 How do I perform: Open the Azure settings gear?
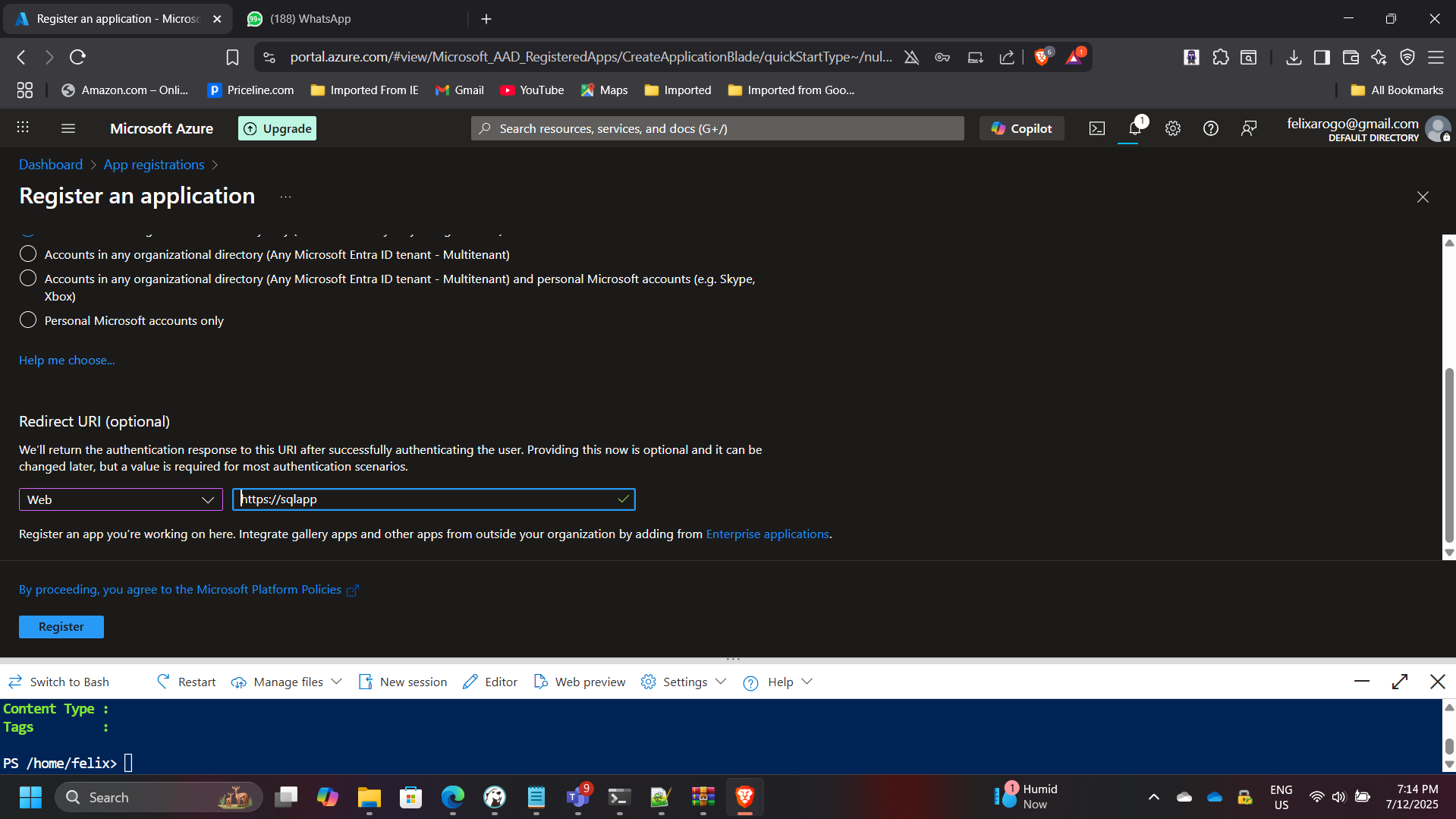point(1172,128)
